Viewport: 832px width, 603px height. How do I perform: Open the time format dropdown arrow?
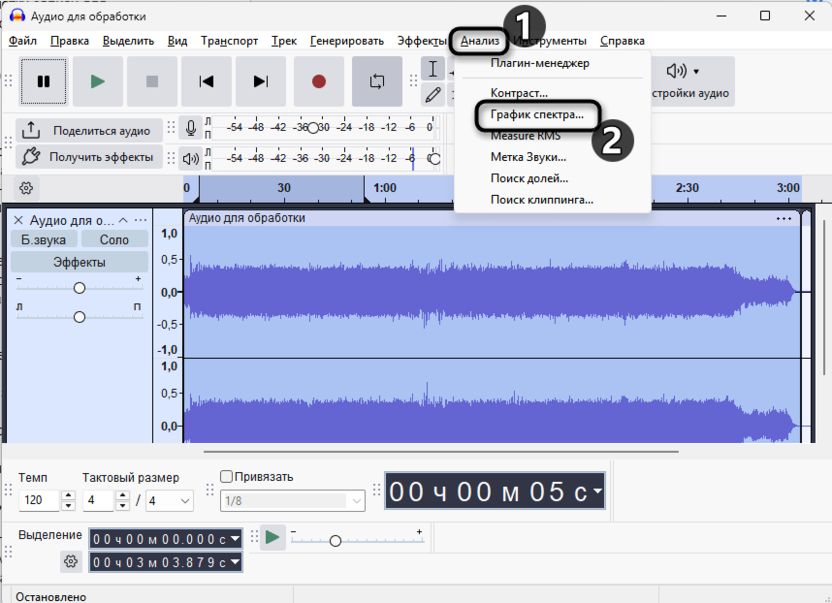[597, 491]
